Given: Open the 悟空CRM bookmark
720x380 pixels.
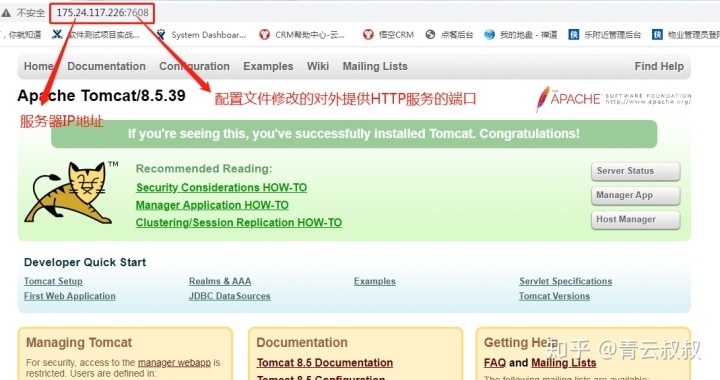Looking at the screenshot, I should click(x=388, y=35).
